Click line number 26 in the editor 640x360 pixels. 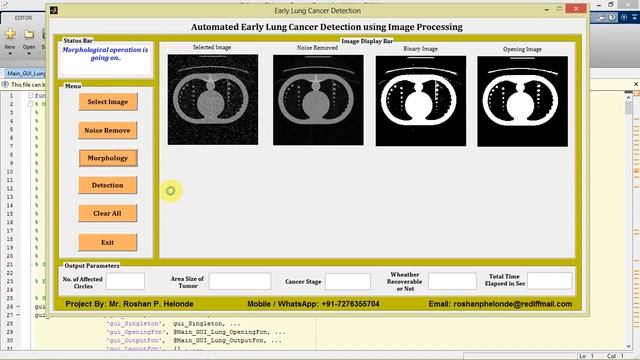[x=10, y=307]
